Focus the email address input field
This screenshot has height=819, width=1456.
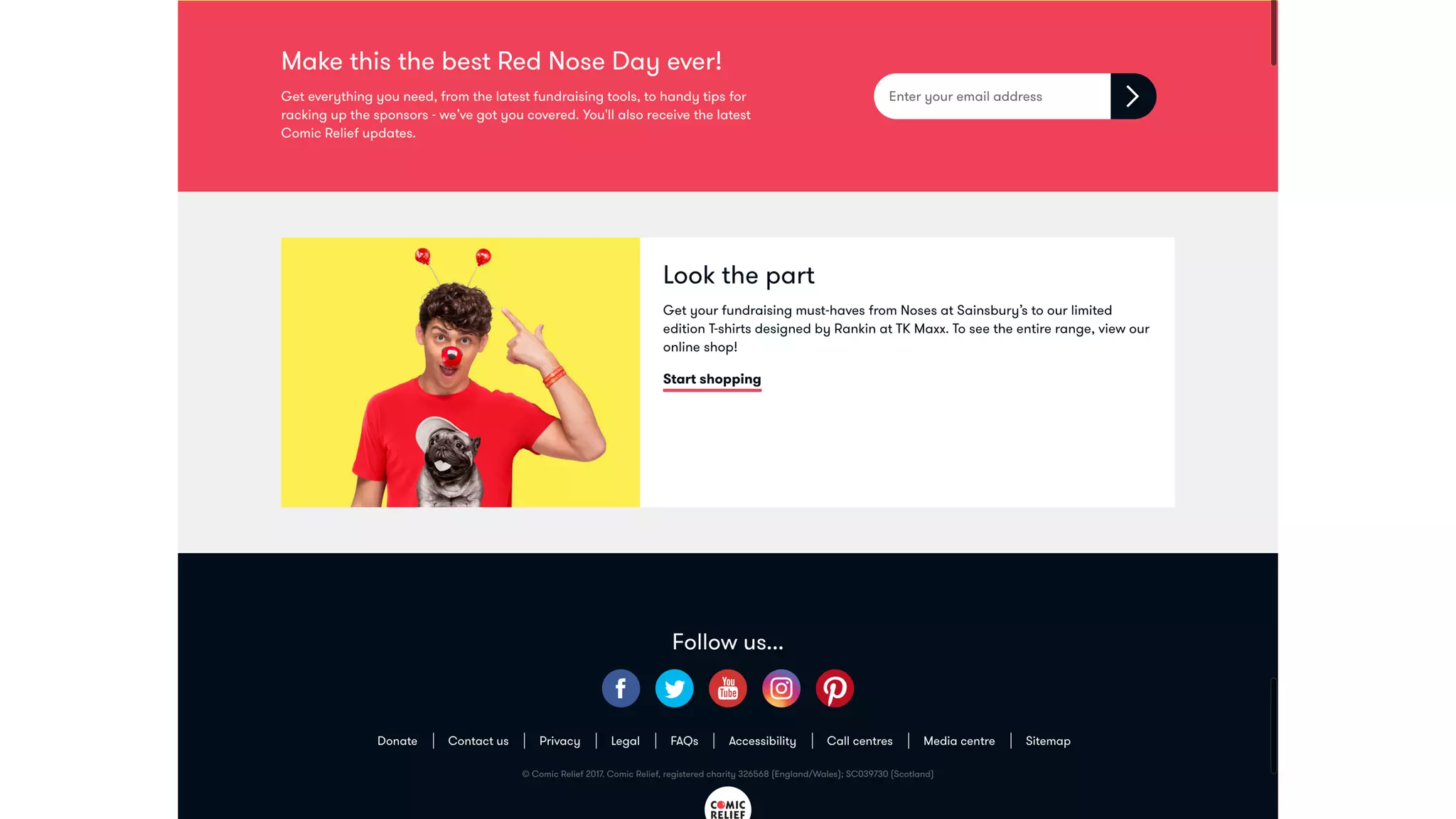point(992,96)
